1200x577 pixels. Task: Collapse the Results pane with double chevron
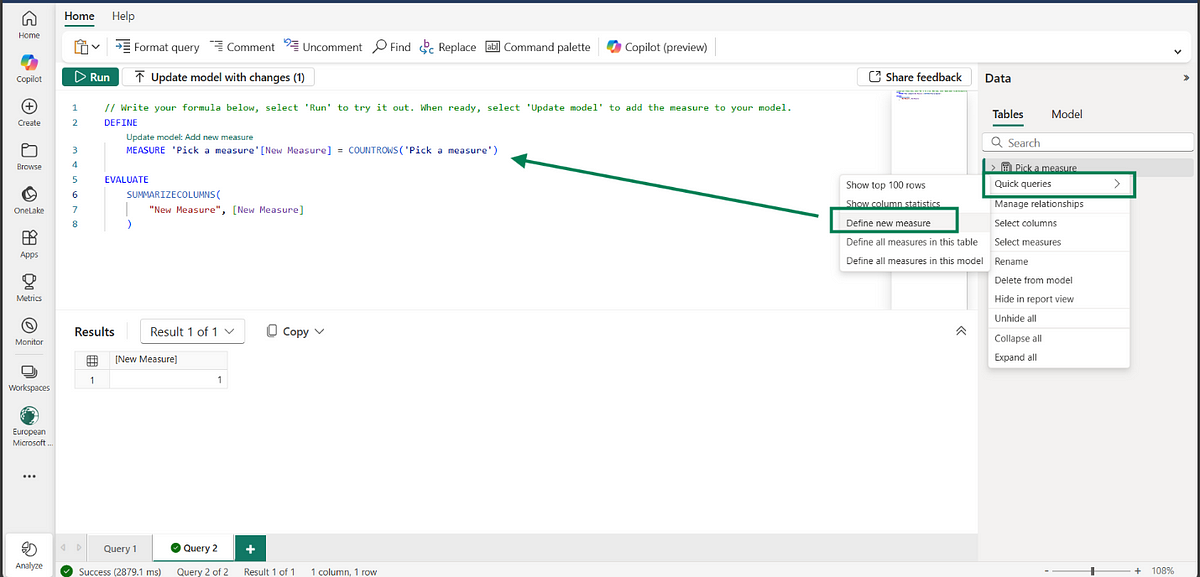961,331
